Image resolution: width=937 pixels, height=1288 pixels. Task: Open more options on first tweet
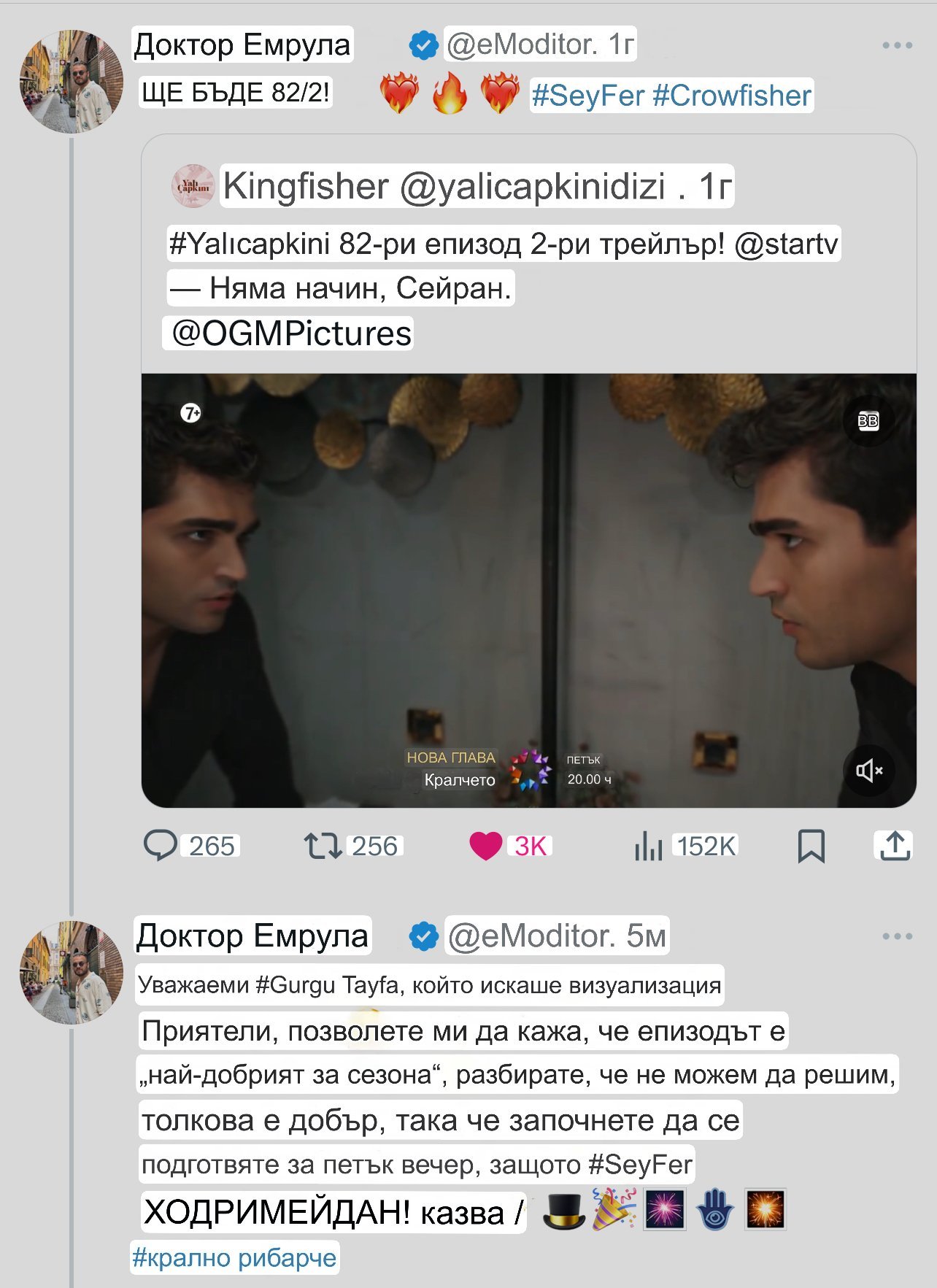[x=897, y=45]
